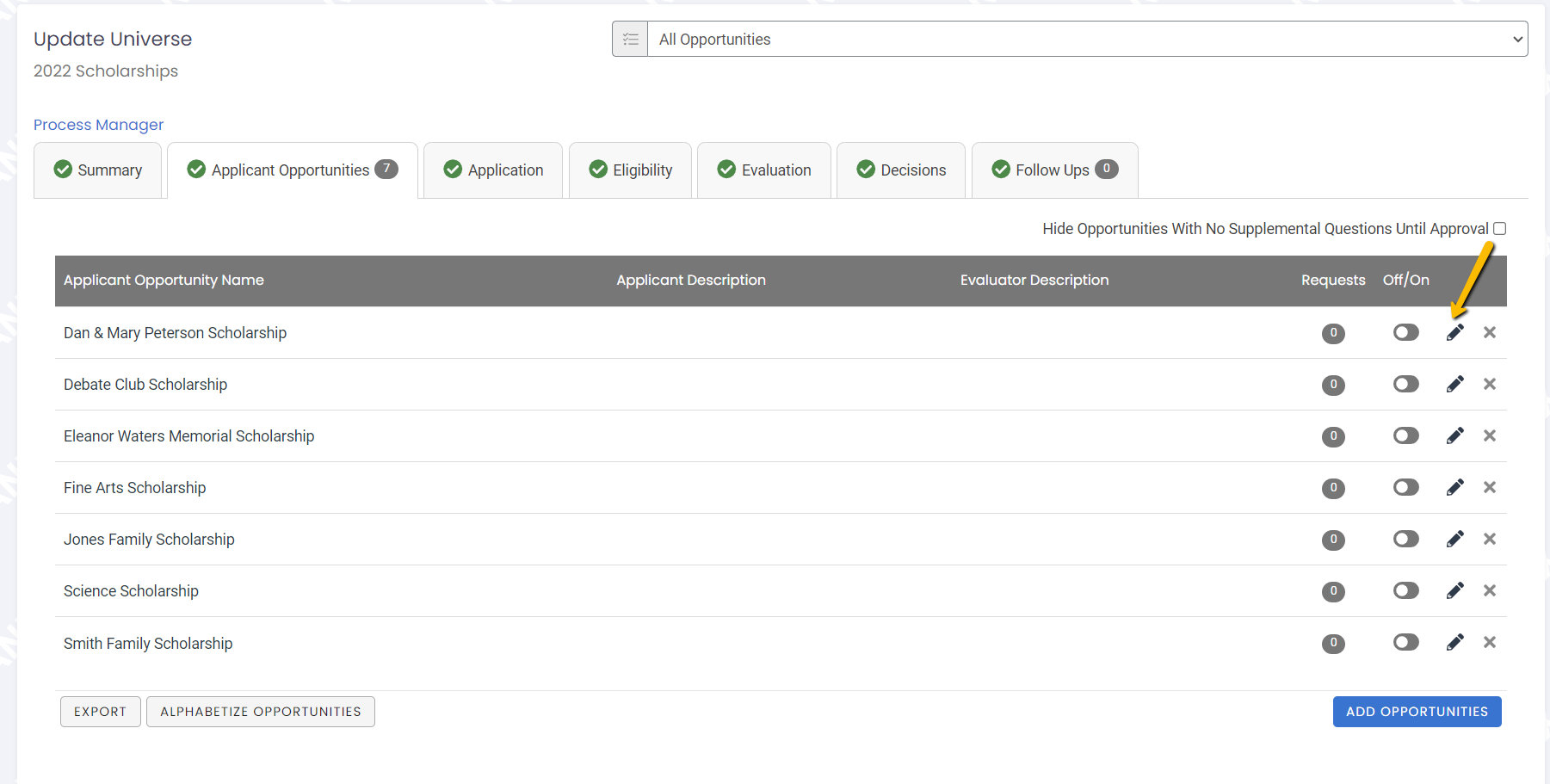The width and height of the screenshot is (1550, 784).
Task: Activate the Jones Family Scholarship switch
Action: (1406, 539)
